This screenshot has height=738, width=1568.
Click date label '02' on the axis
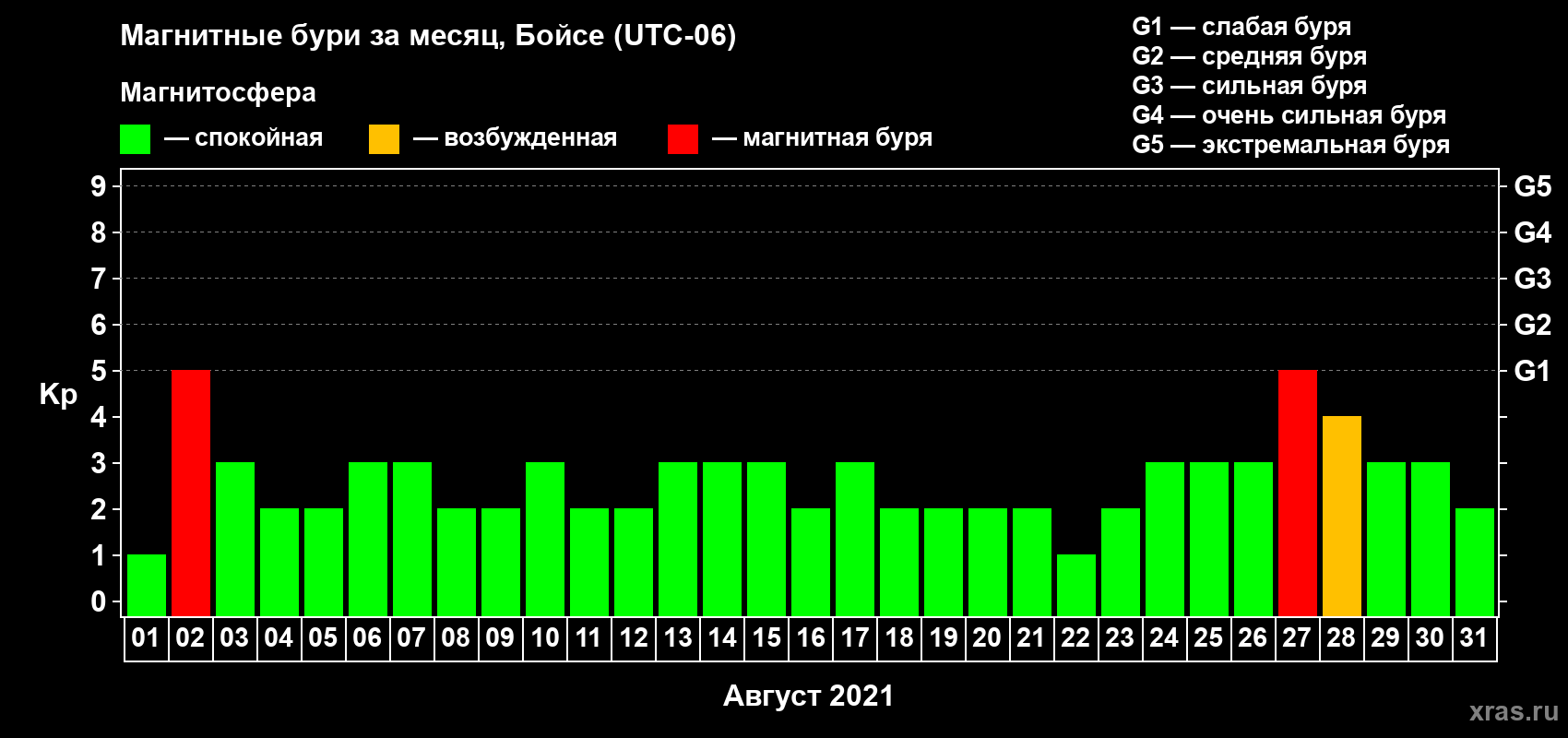tap(190, 637)
